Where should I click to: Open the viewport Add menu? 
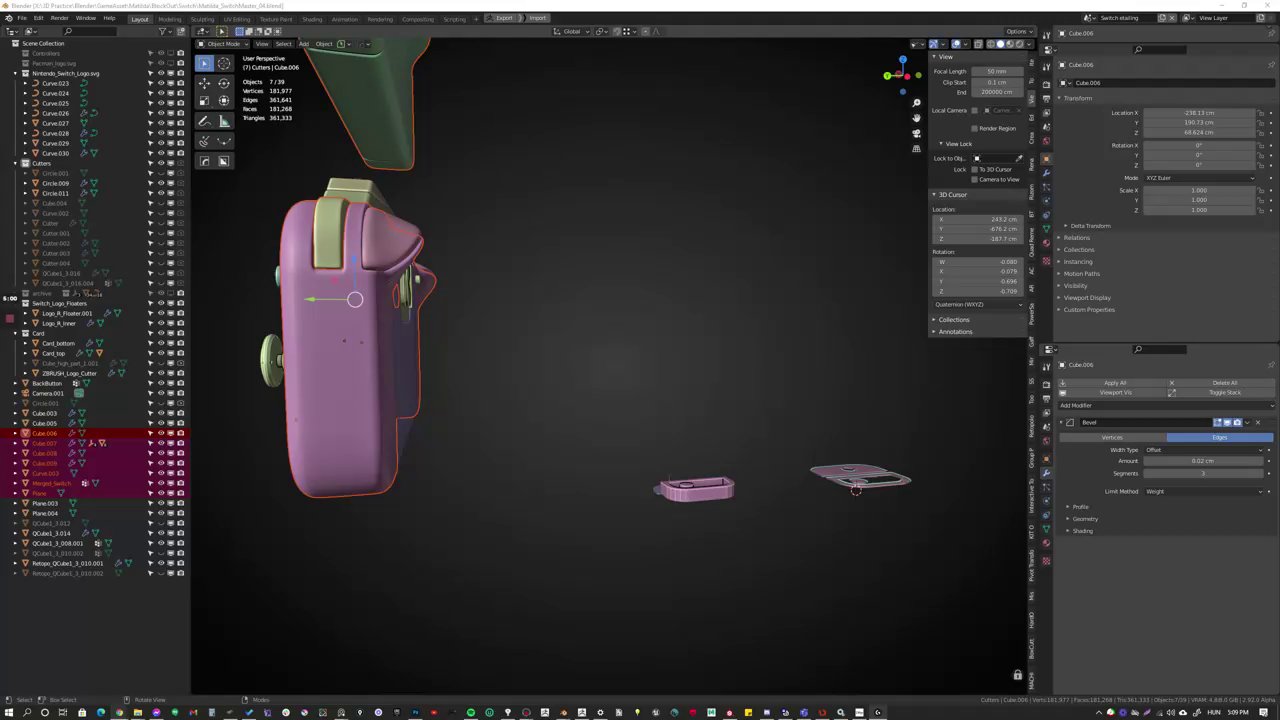pos(303,44)
